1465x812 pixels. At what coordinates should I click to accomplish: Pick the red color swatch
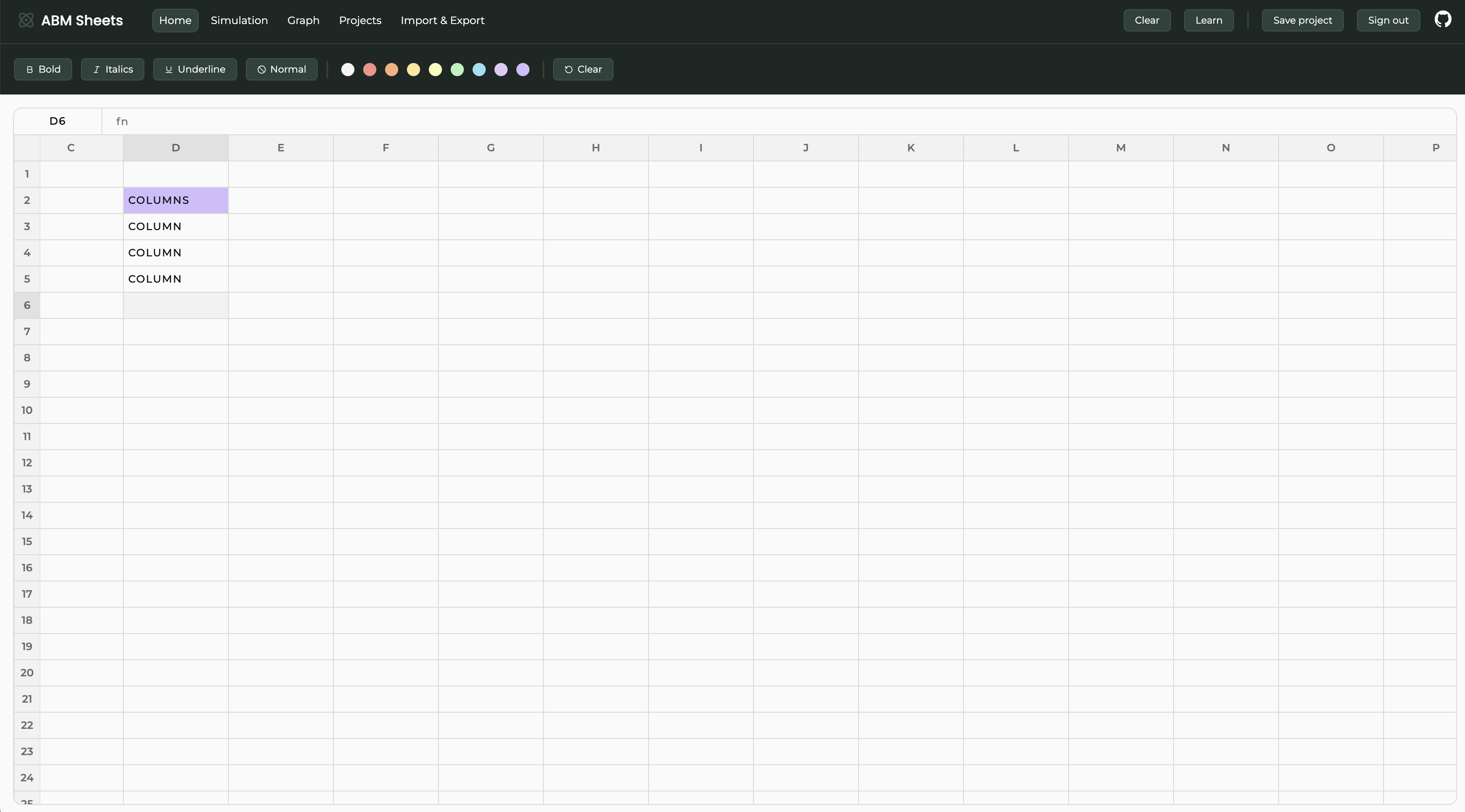pos(370,70)
